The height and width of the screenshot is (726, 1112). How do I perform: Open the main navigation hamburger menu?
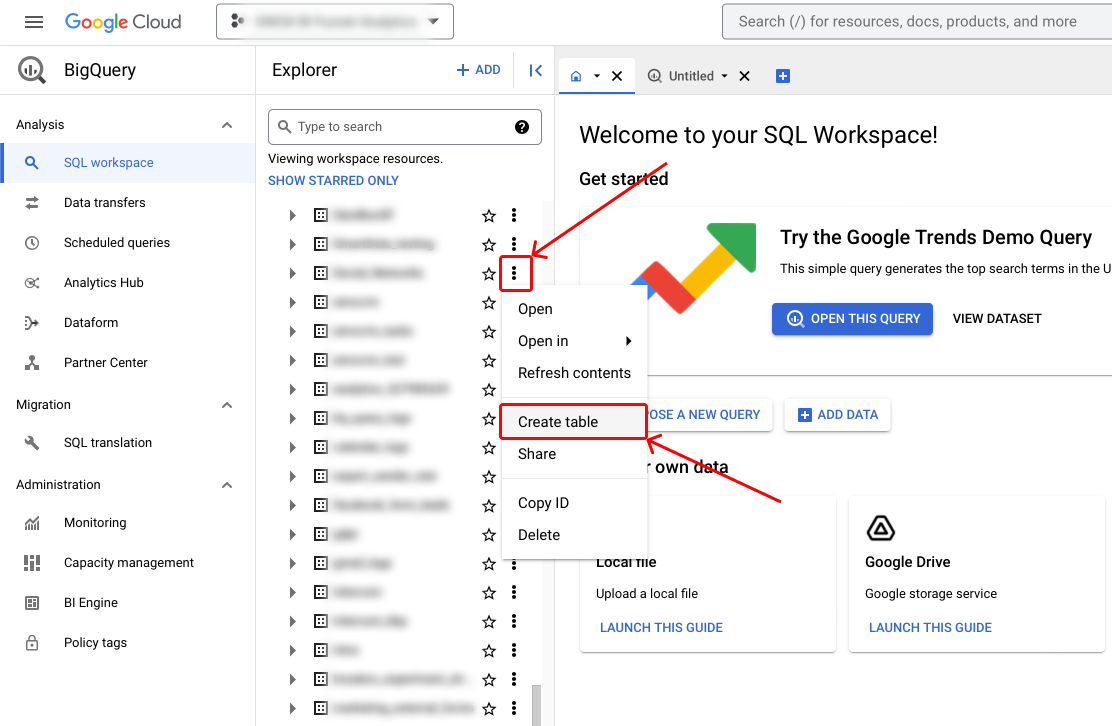(x=33, y=22)
